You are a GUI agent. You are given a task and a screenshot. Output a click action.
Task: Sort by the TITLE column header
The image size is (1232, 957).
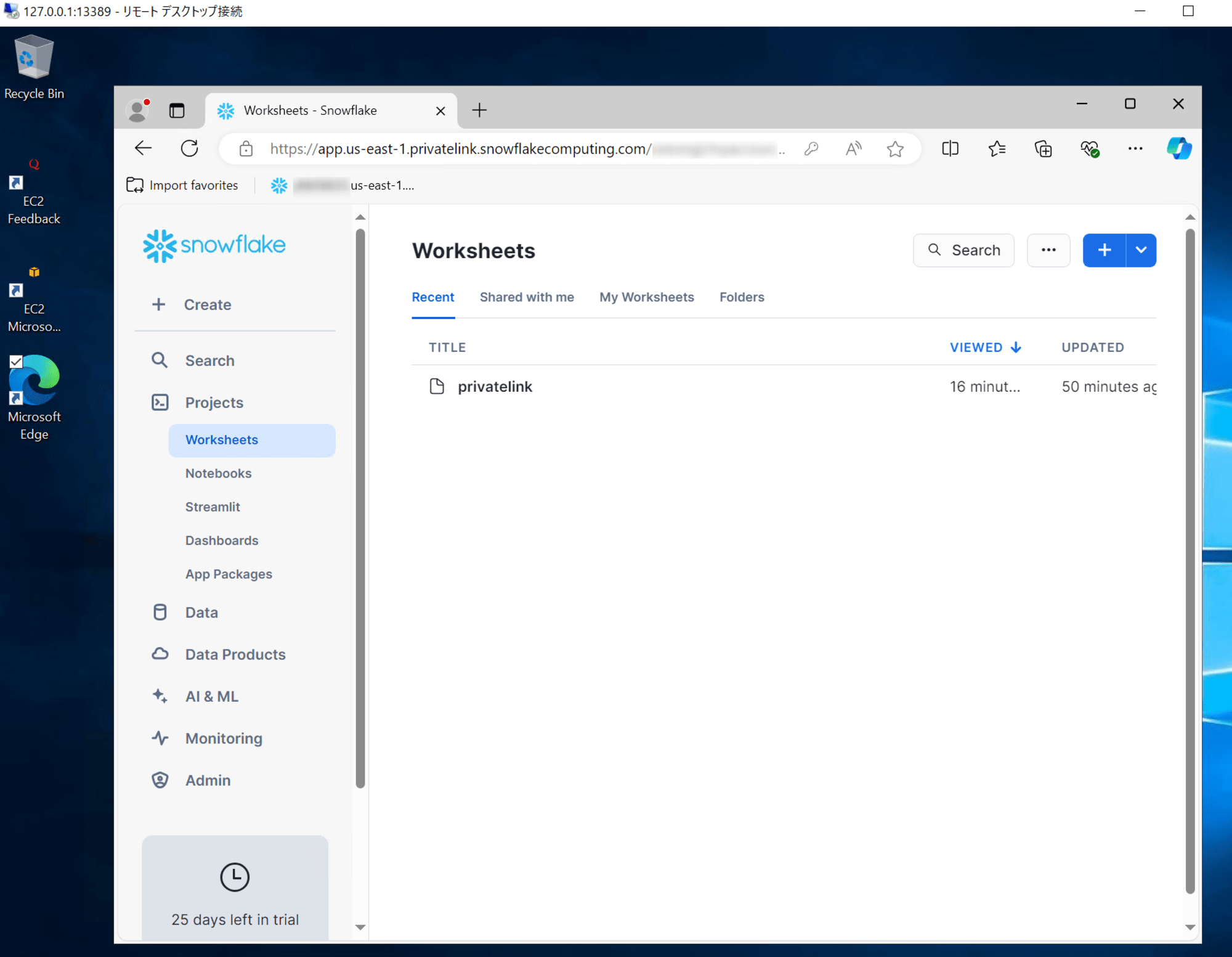point(447,348)
